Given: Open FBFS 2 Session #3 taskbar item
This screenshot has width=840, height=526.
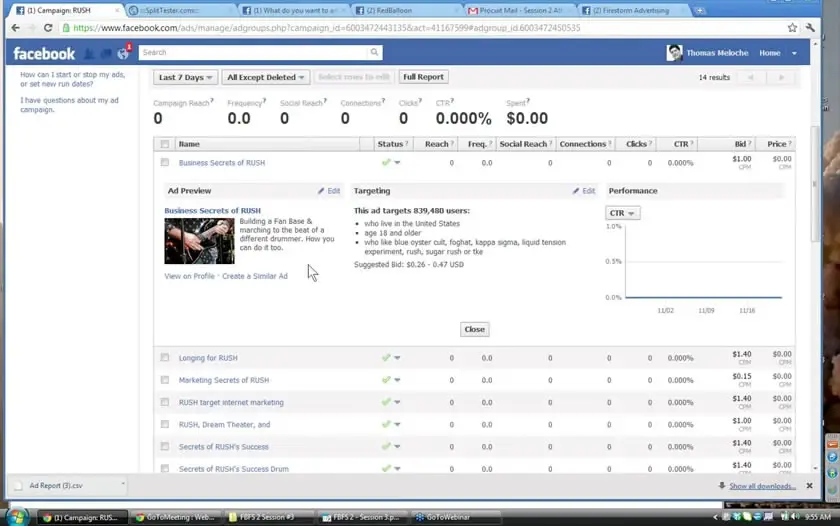Looking at the screenshot, I should 269,517.
